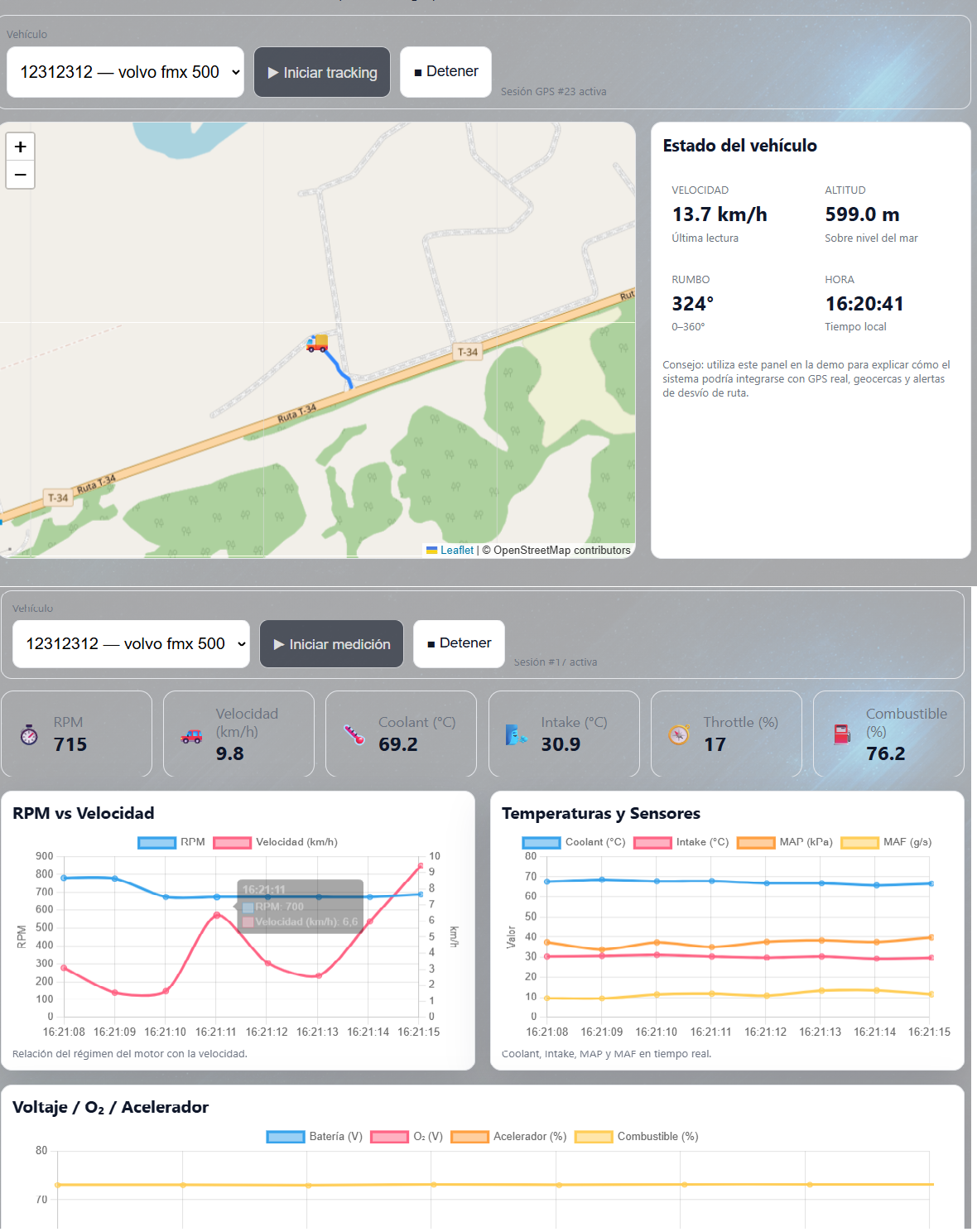Screen dimensions: 977x1232
Task: Zoom in on the map
Action: coord(21,147)
